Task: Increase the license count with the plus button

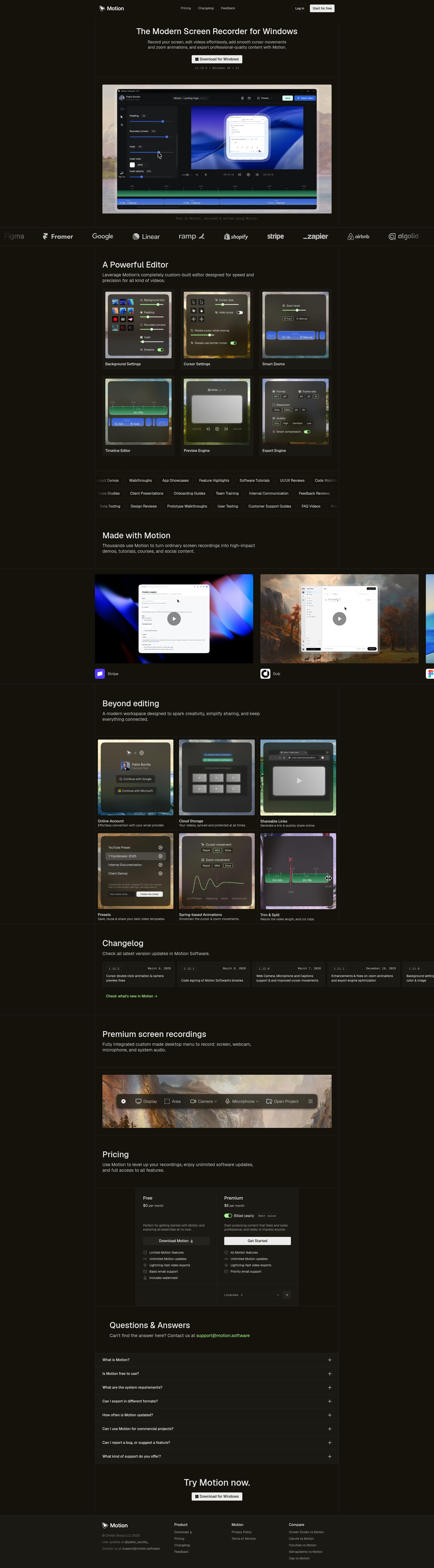Action: 287,1295
